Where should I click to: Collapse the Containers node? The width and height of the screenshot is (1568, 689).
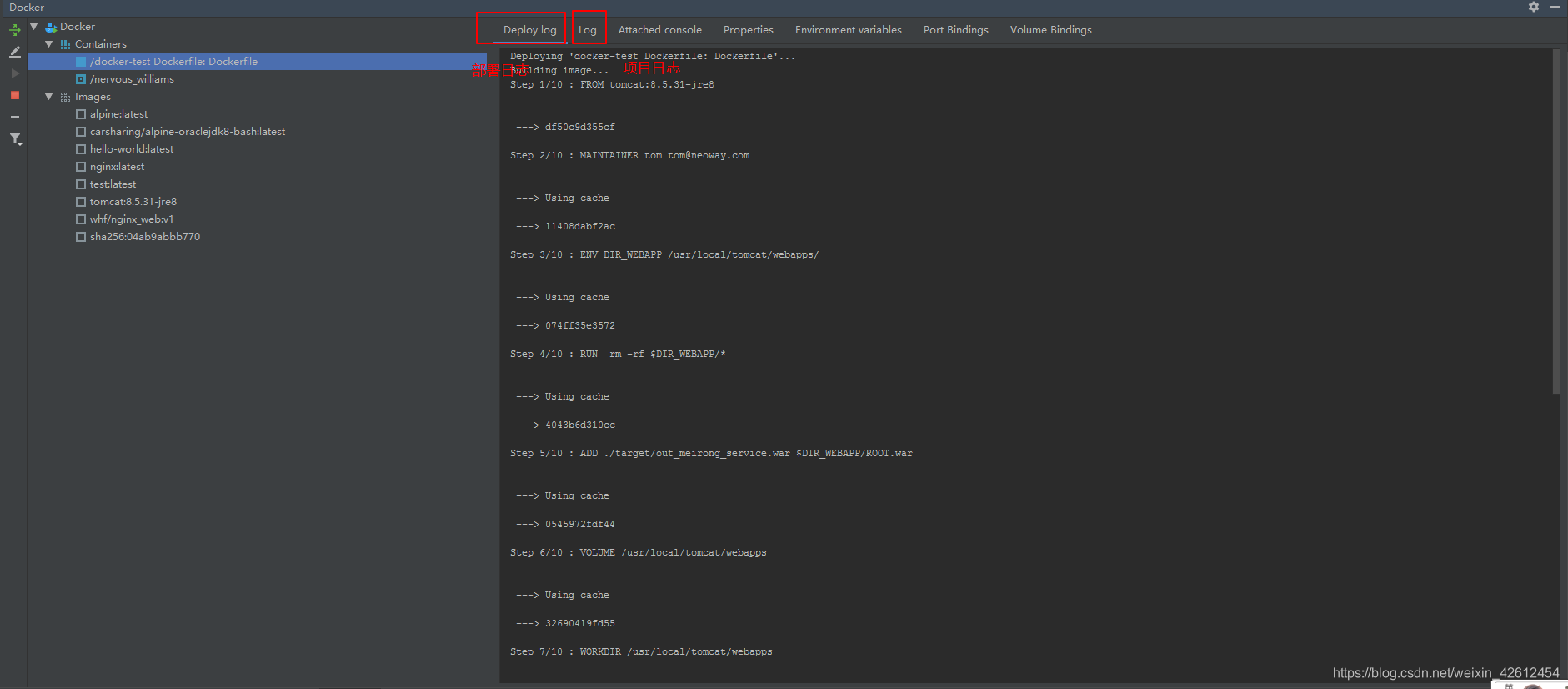point(49,44)
